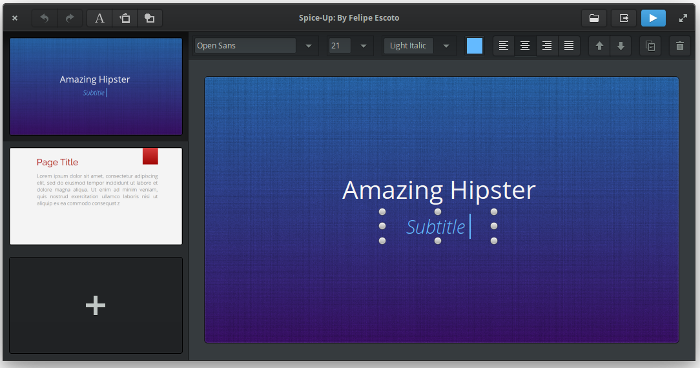Open the font size 21 dropdown
700x368 pixels.
[363, 46]
